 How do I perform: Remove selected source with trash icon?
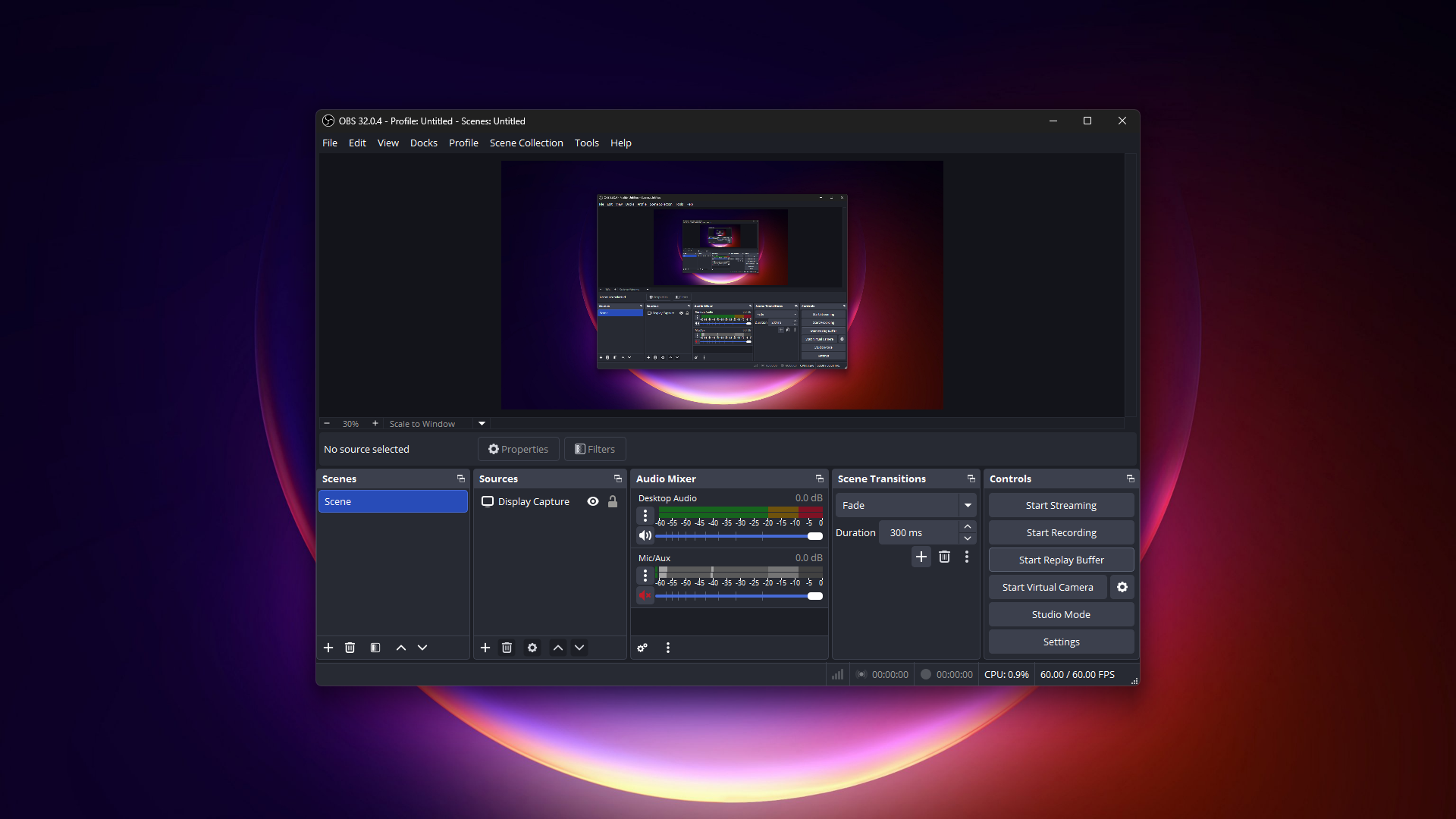(507, 648)
